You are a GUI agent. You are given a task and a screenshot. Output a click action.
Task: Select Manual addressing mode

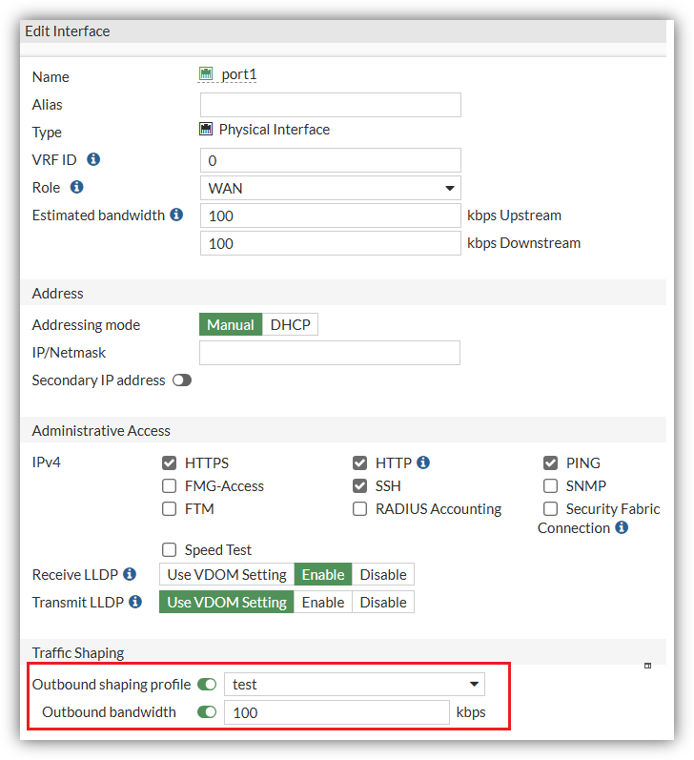(x=230, y=325)
